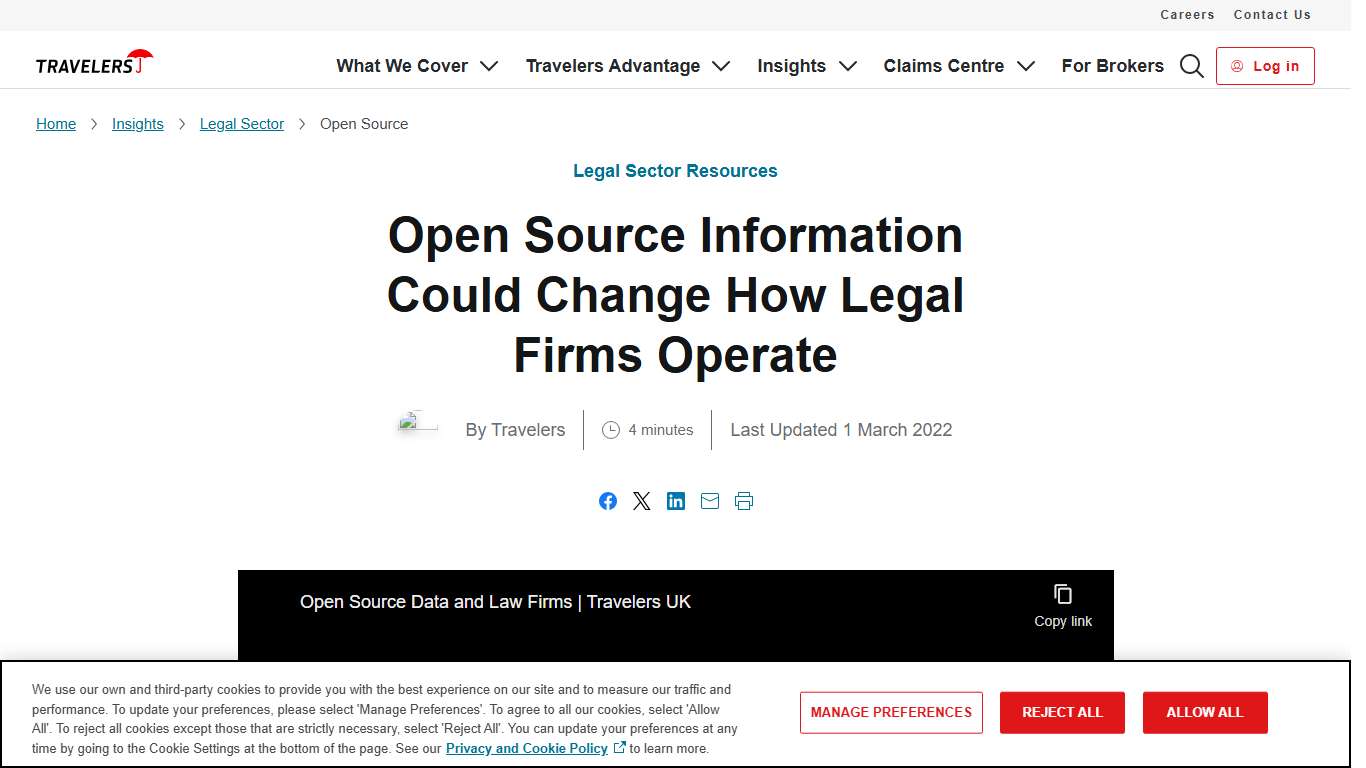
Task: Email this article
Action: pos(710,501)
